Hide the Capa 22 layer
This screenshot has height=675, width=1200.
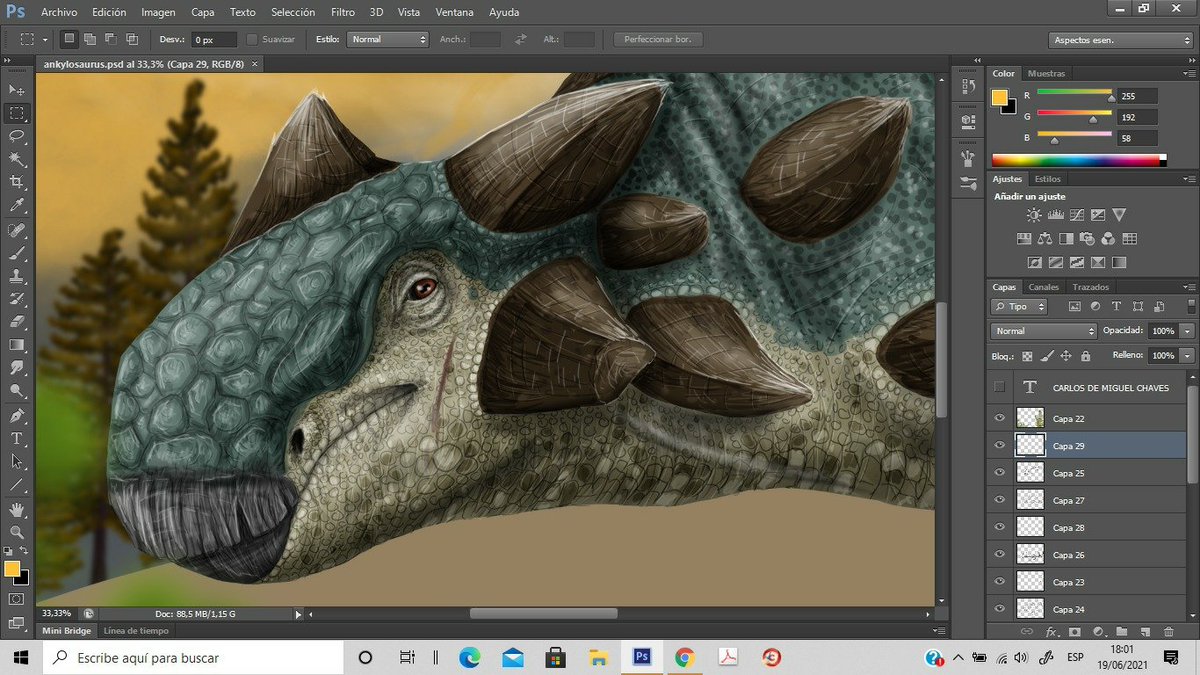pos(999,419)
